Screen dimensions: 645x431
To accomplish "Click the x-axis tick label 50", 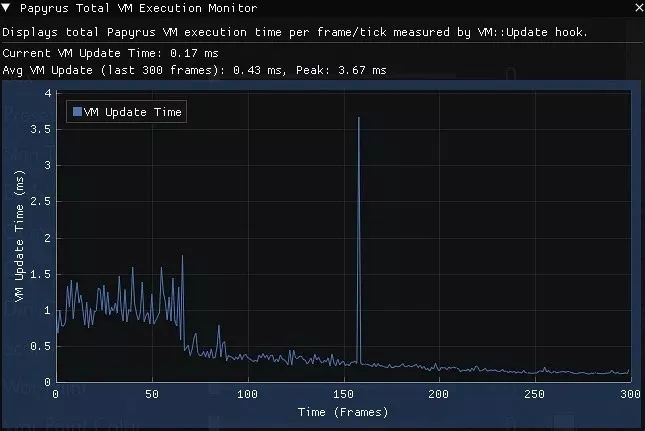I will tap(152, 394).
